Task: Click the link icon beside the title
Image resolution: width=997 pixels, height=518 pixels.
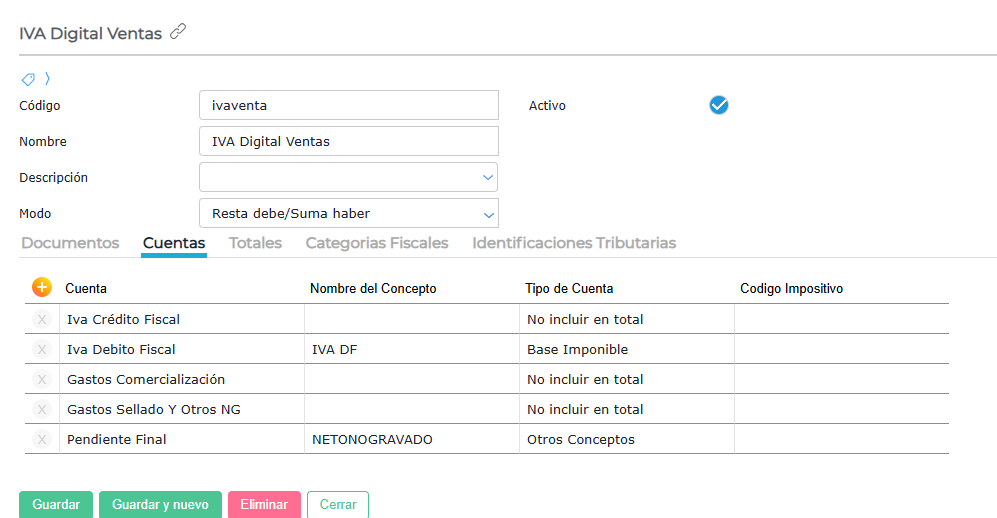Action: [178, 32]
